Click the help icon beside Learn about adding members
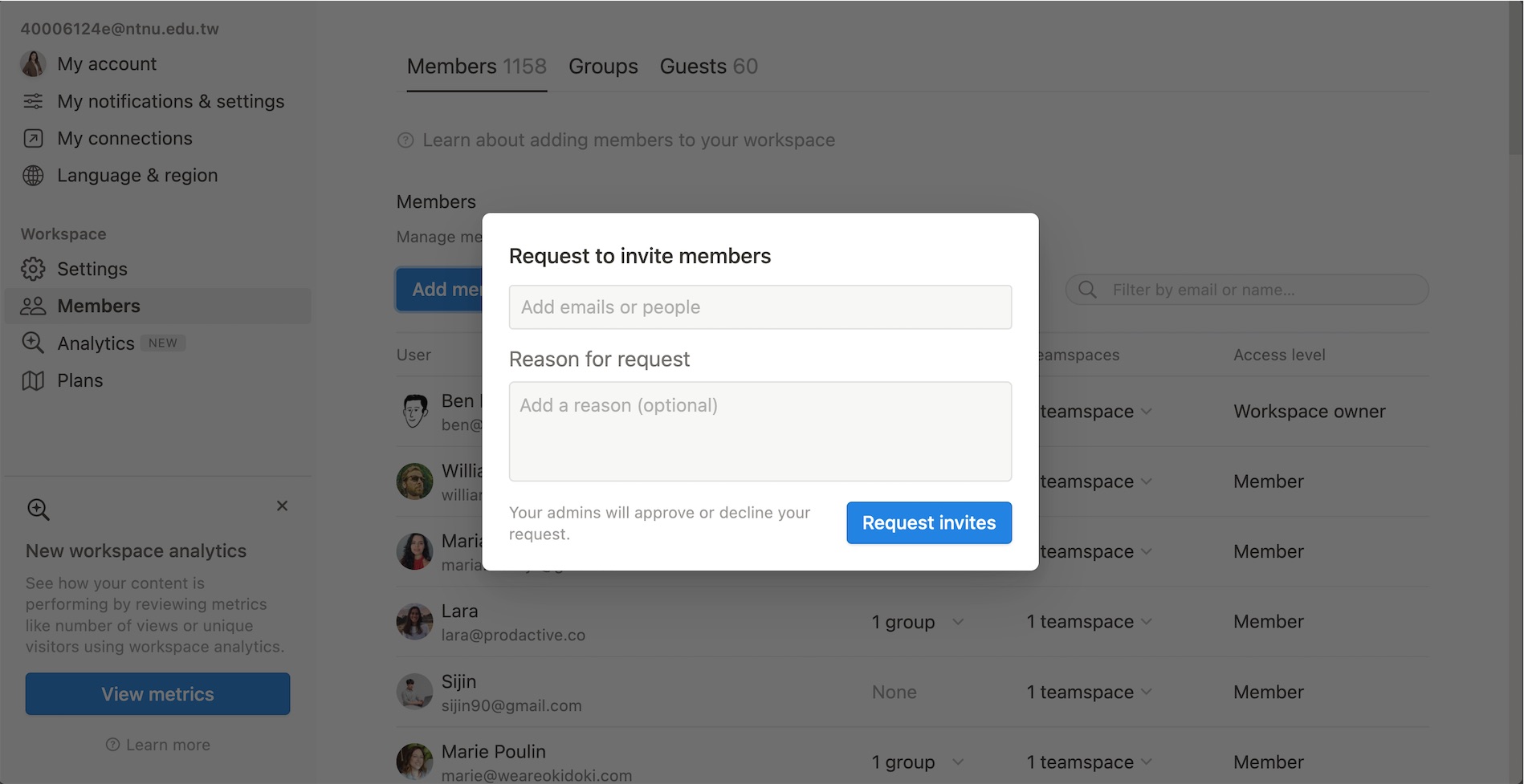The image size is (1524, 784). click(x=405, y=140)
